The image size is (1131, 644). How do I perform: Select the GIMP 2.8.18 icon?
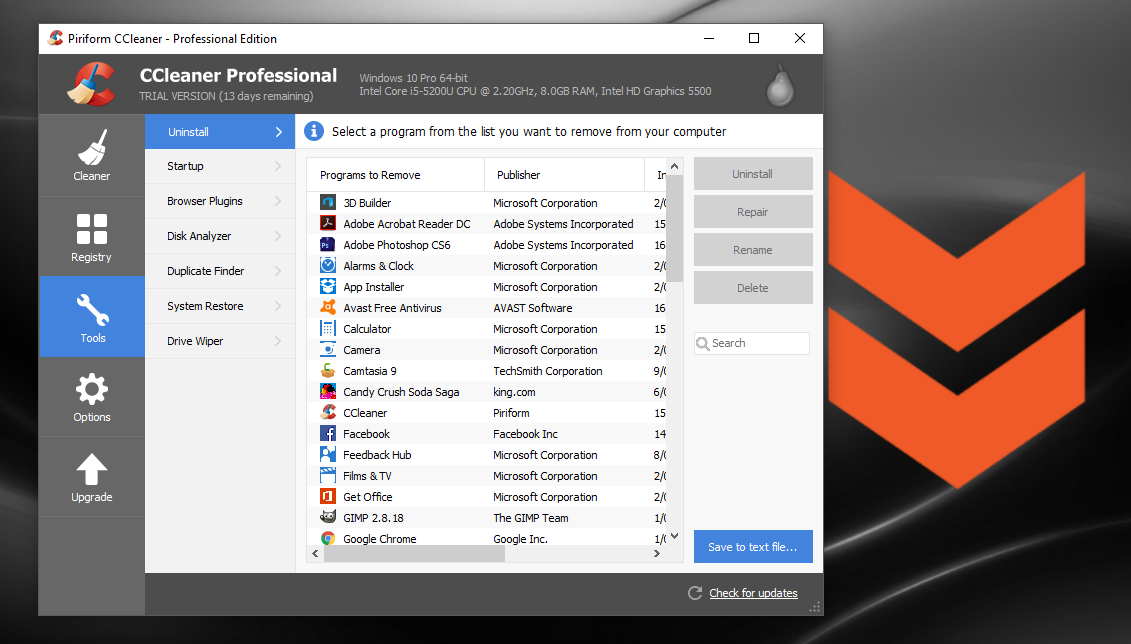pos(327,517)
